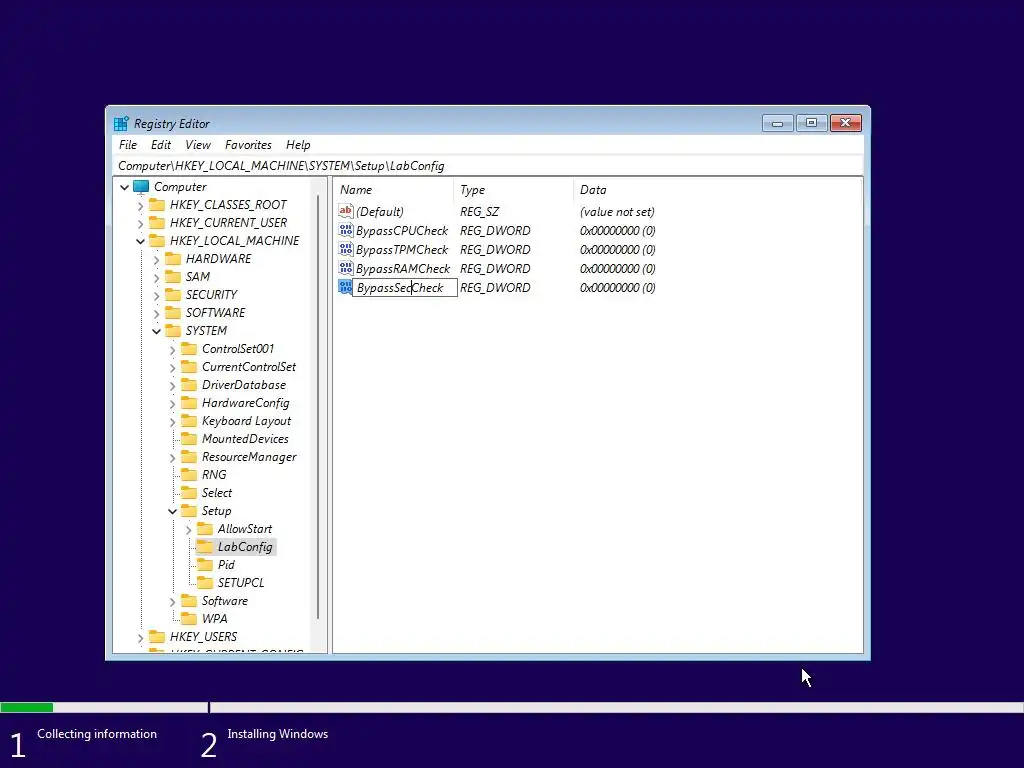
Task: Click the ControlSet001 folder icon
Action: 189,349
